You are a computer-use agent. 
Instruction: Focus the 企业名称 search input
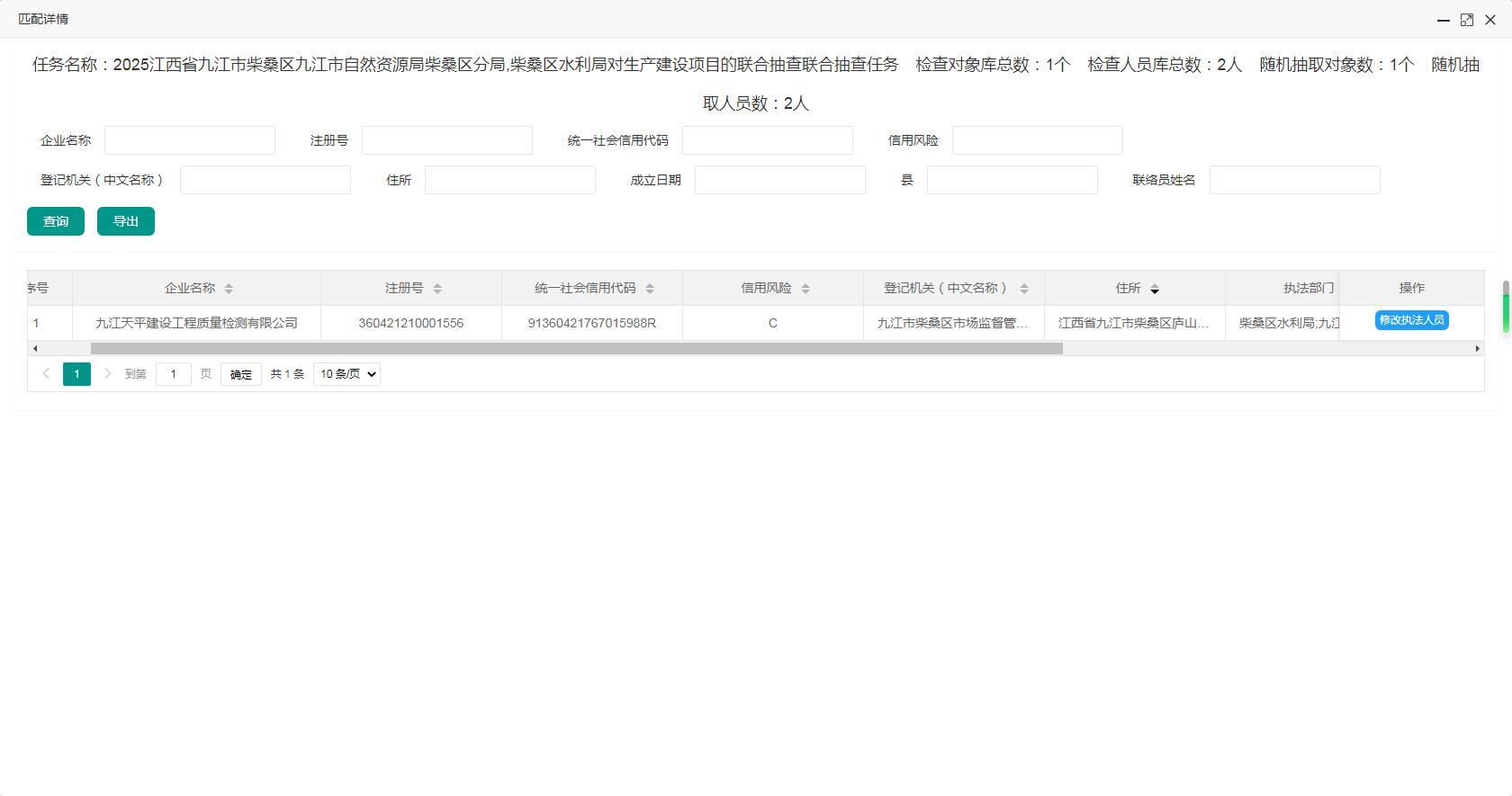(190, 140)
